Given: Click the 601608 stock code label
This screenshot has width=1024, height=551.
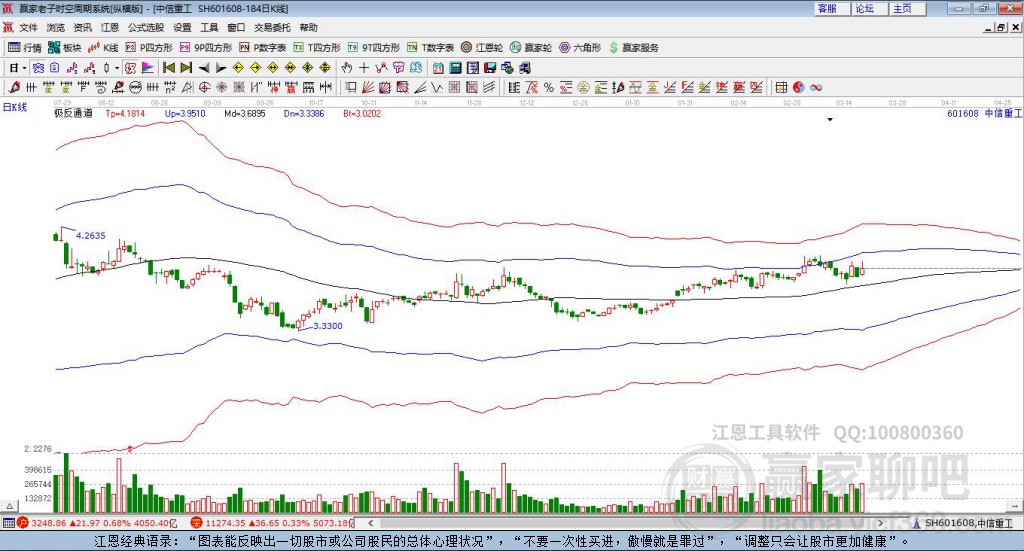Looking at the screenshot, I should click(x=963, y=113).
